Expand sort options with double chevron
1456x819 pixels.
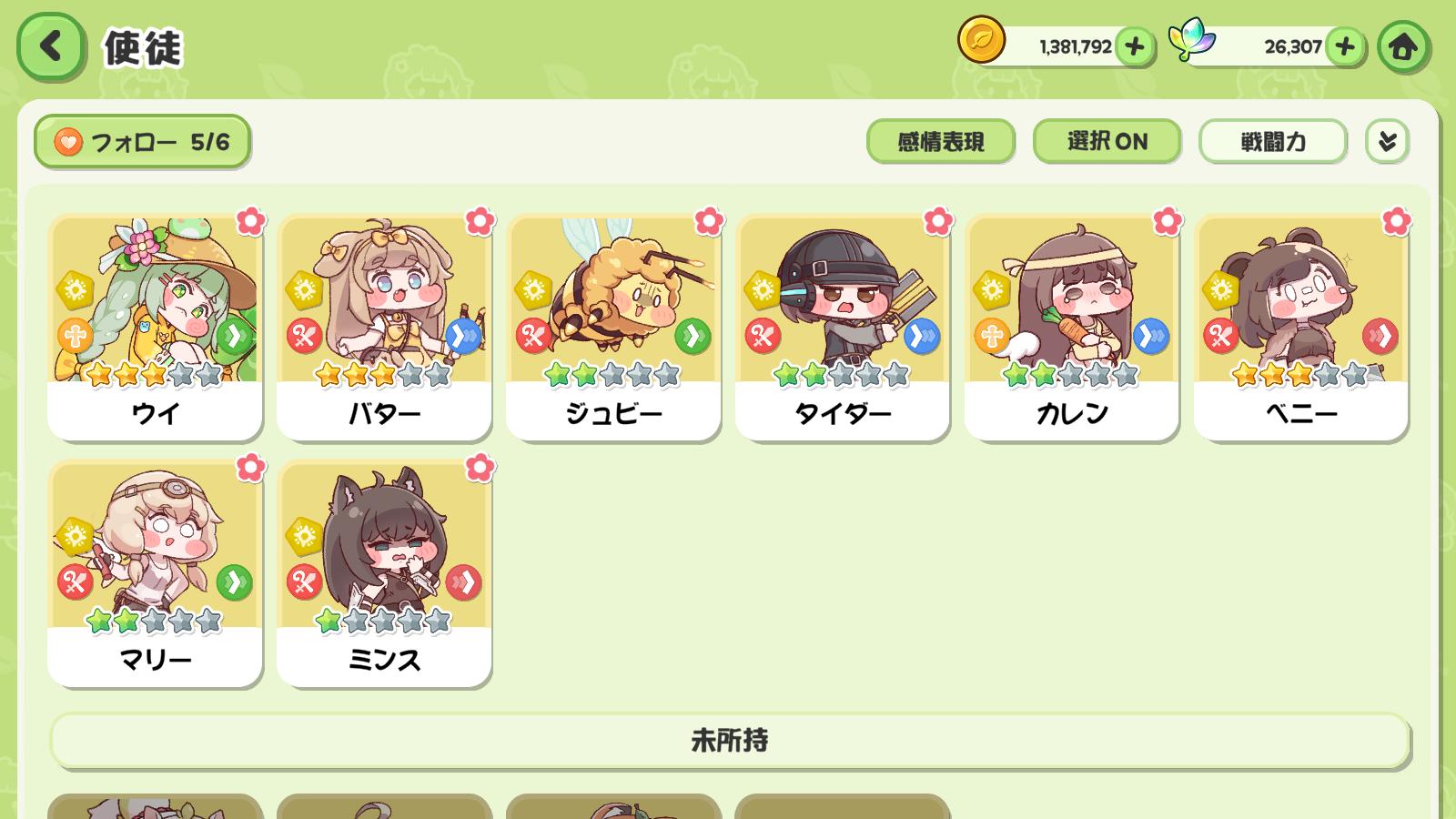click(x=1387, y=141)
